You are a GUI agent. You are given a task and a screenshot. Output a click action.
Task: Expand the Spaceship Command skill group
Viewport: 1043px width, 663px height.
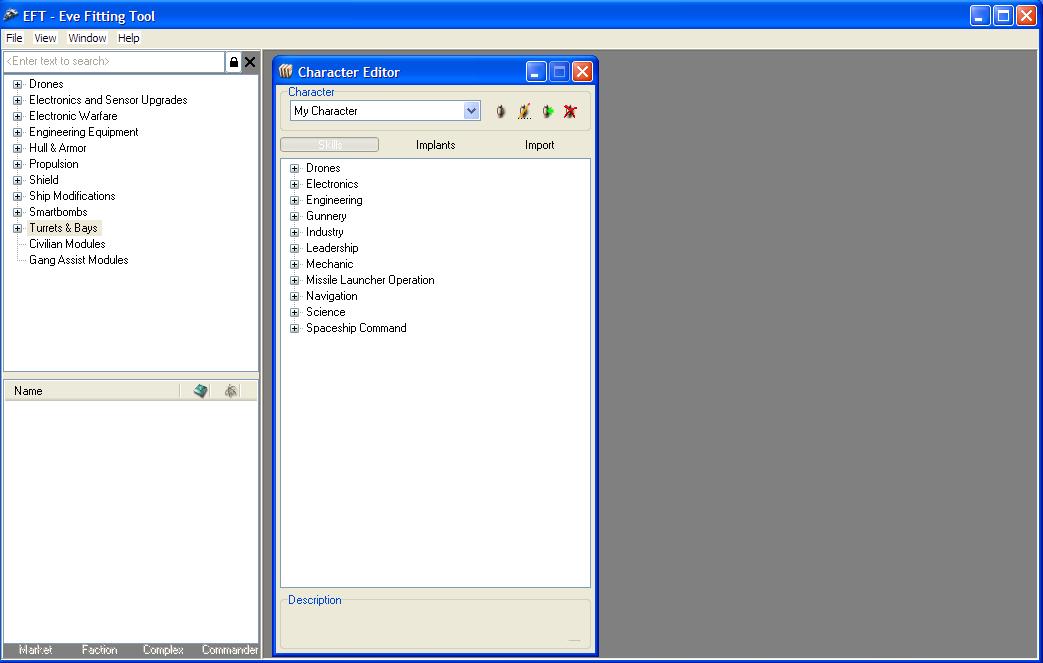pyautogui.click(x=295, y=328)
